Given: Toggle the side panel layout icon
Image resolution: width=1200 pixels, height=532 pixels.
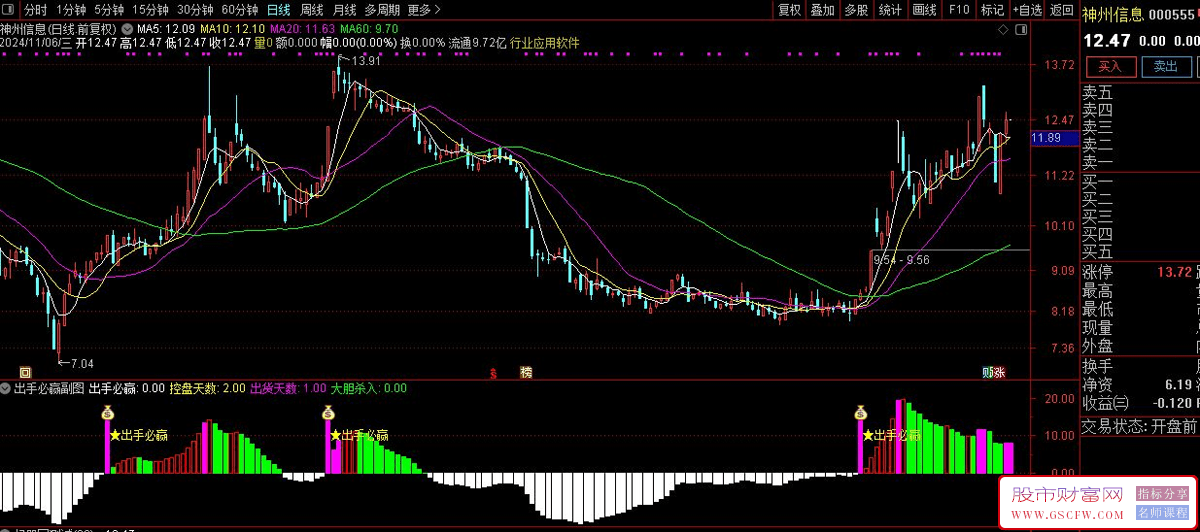Looking at the screenshot, I should pyautogui.click(x=1019, y=29).
